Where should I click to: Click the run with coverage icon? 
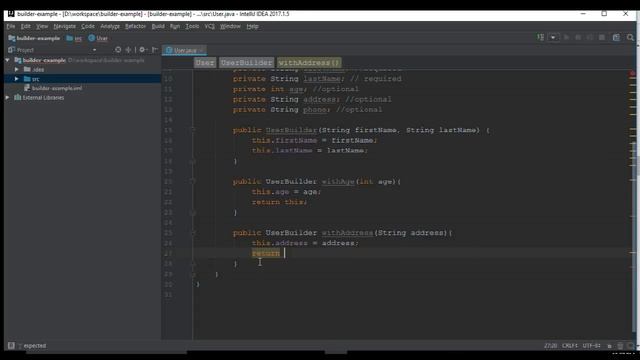tap(590, 38)
